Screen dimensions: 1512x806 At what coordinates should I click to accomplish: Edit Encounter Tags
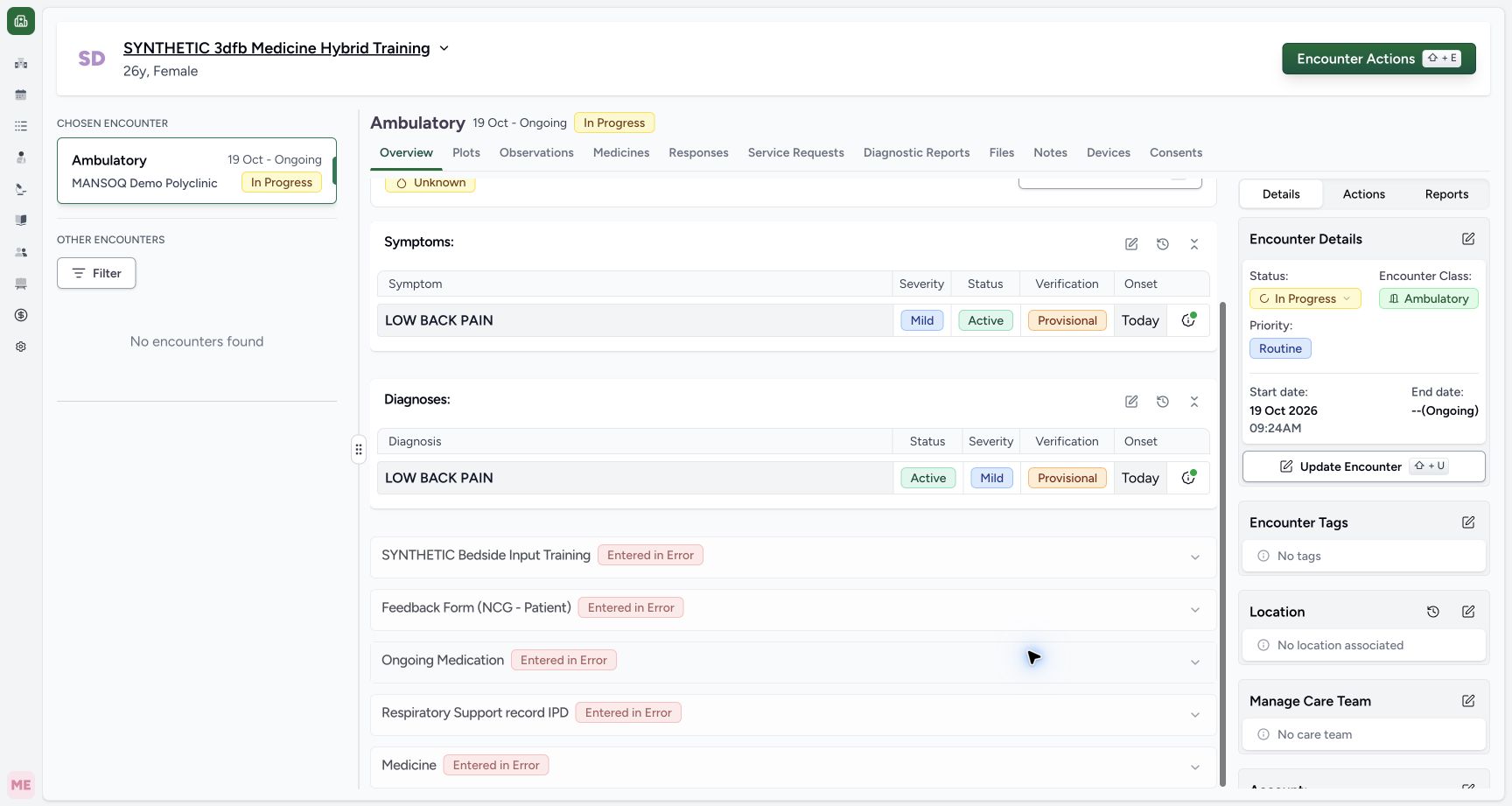(1468, 522)
